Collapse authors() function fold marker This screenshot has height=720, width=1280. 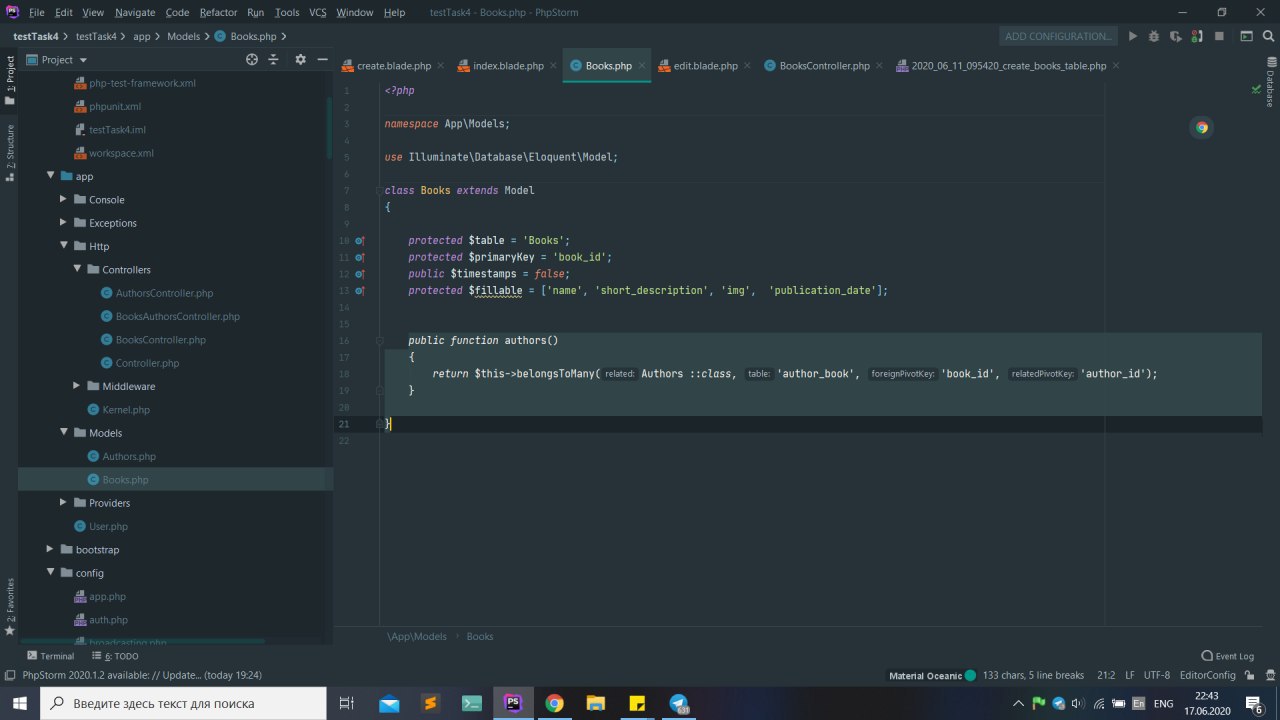380,341
